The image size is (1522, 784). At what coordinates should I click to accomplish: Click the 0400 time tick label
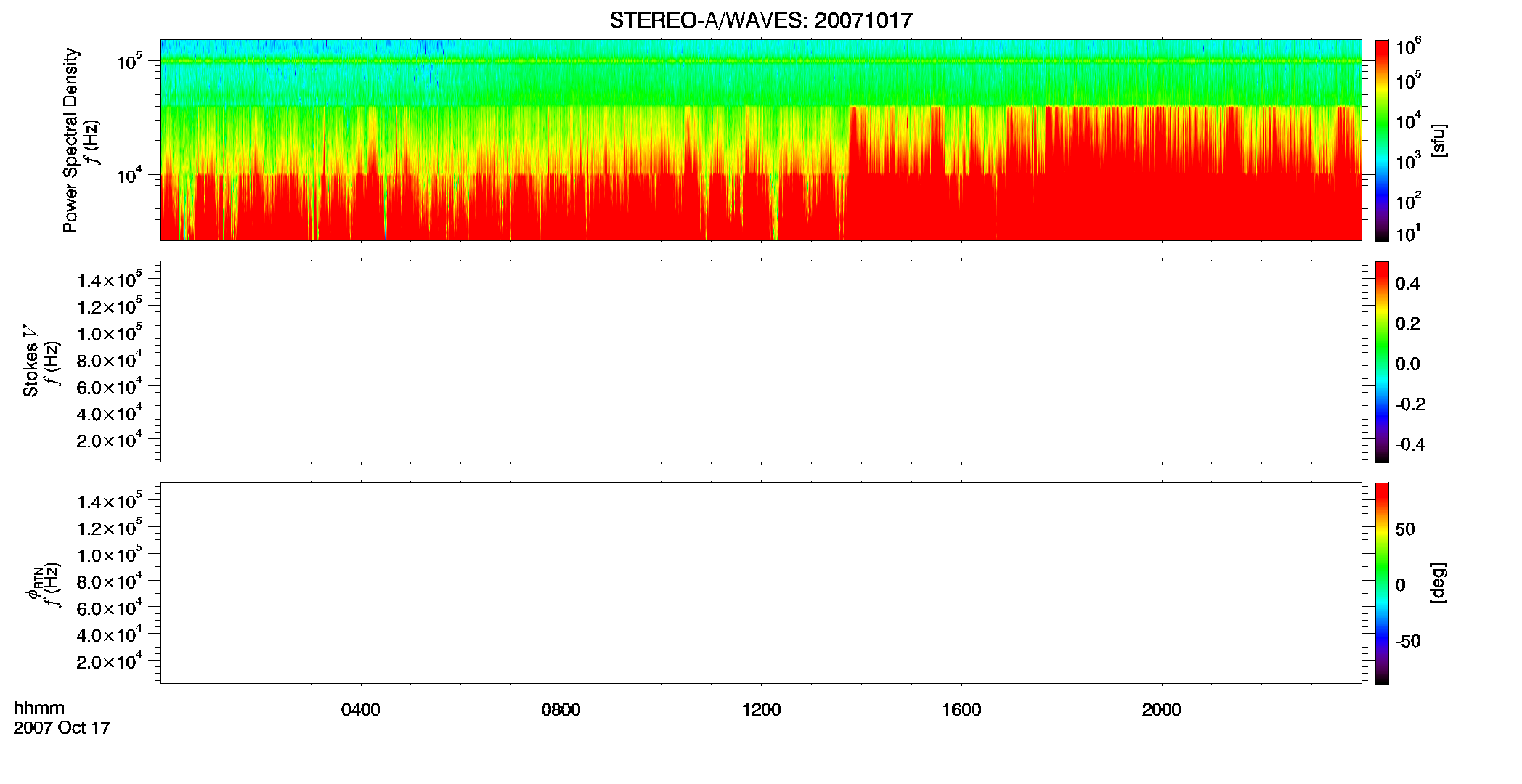[x=361, y=710]
